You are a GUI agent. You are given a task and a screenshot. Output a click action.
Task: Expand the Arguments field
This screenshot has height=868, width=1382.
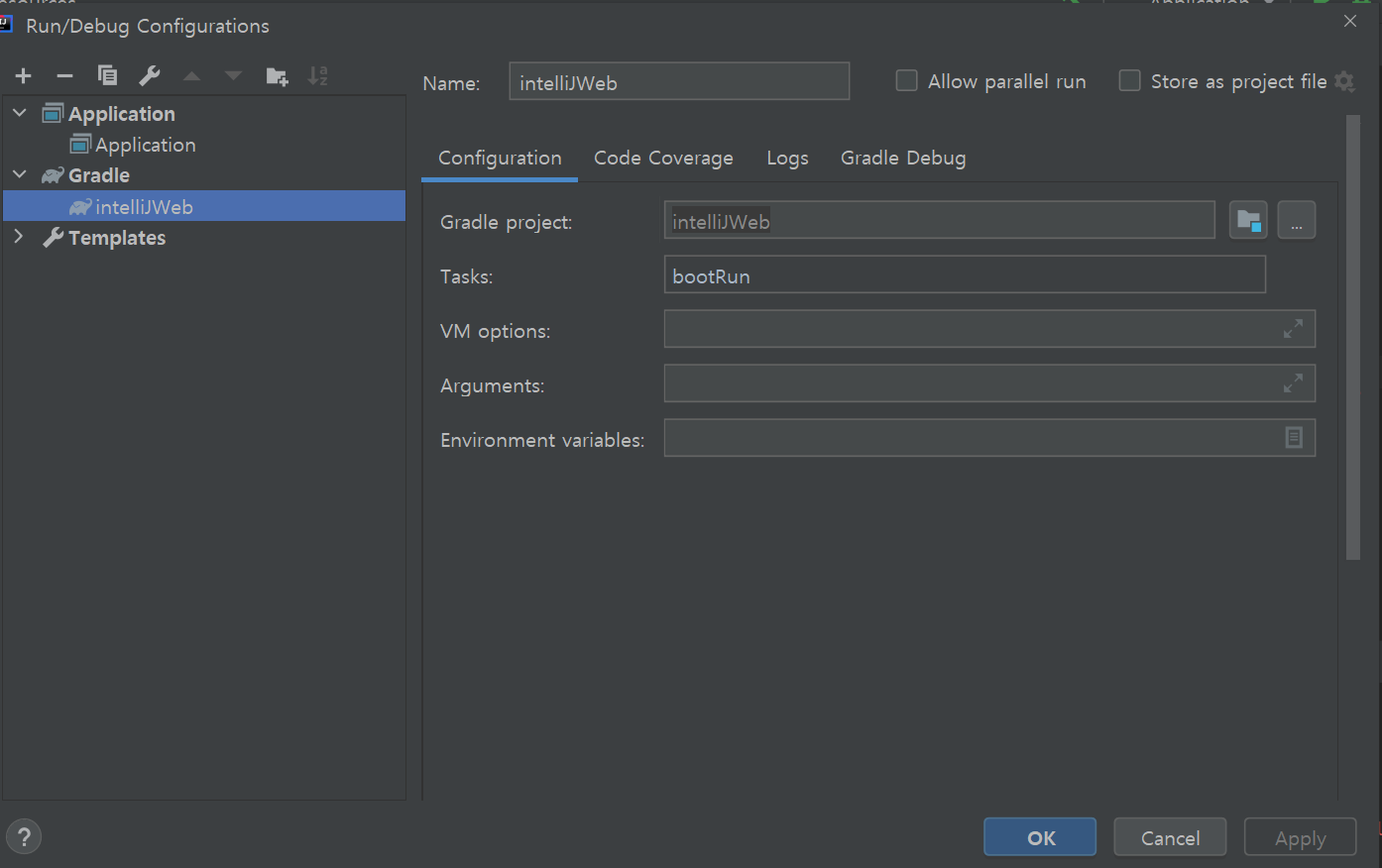[1293, 383]
